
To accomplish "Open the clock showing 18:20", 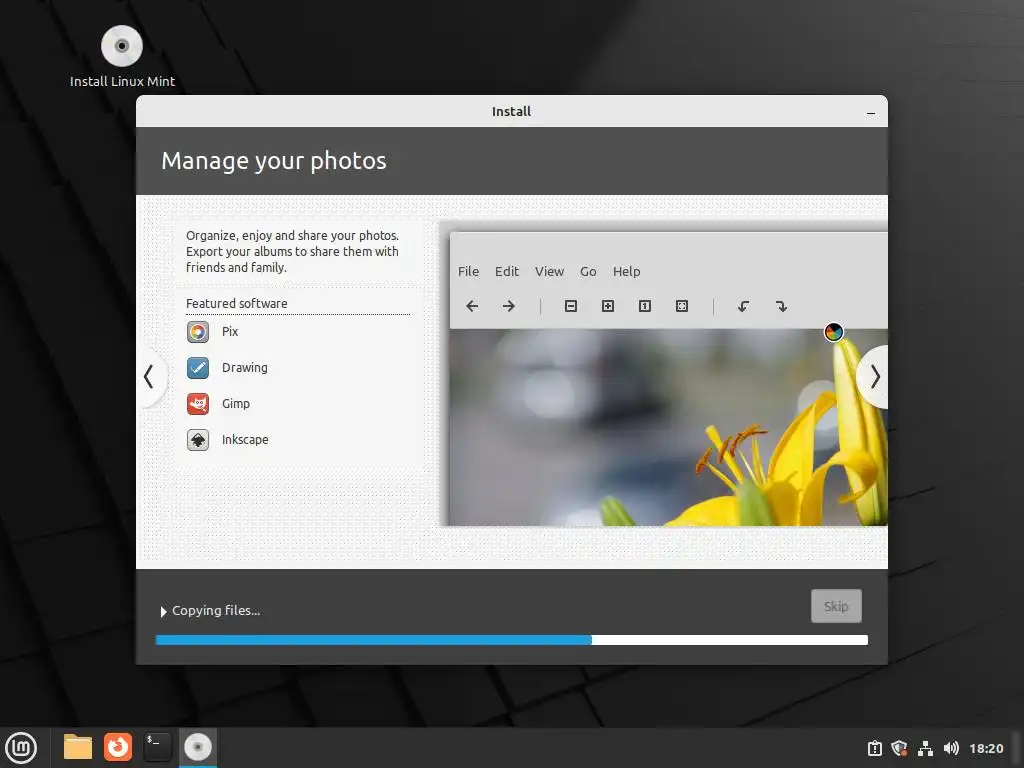I will 986,748.
